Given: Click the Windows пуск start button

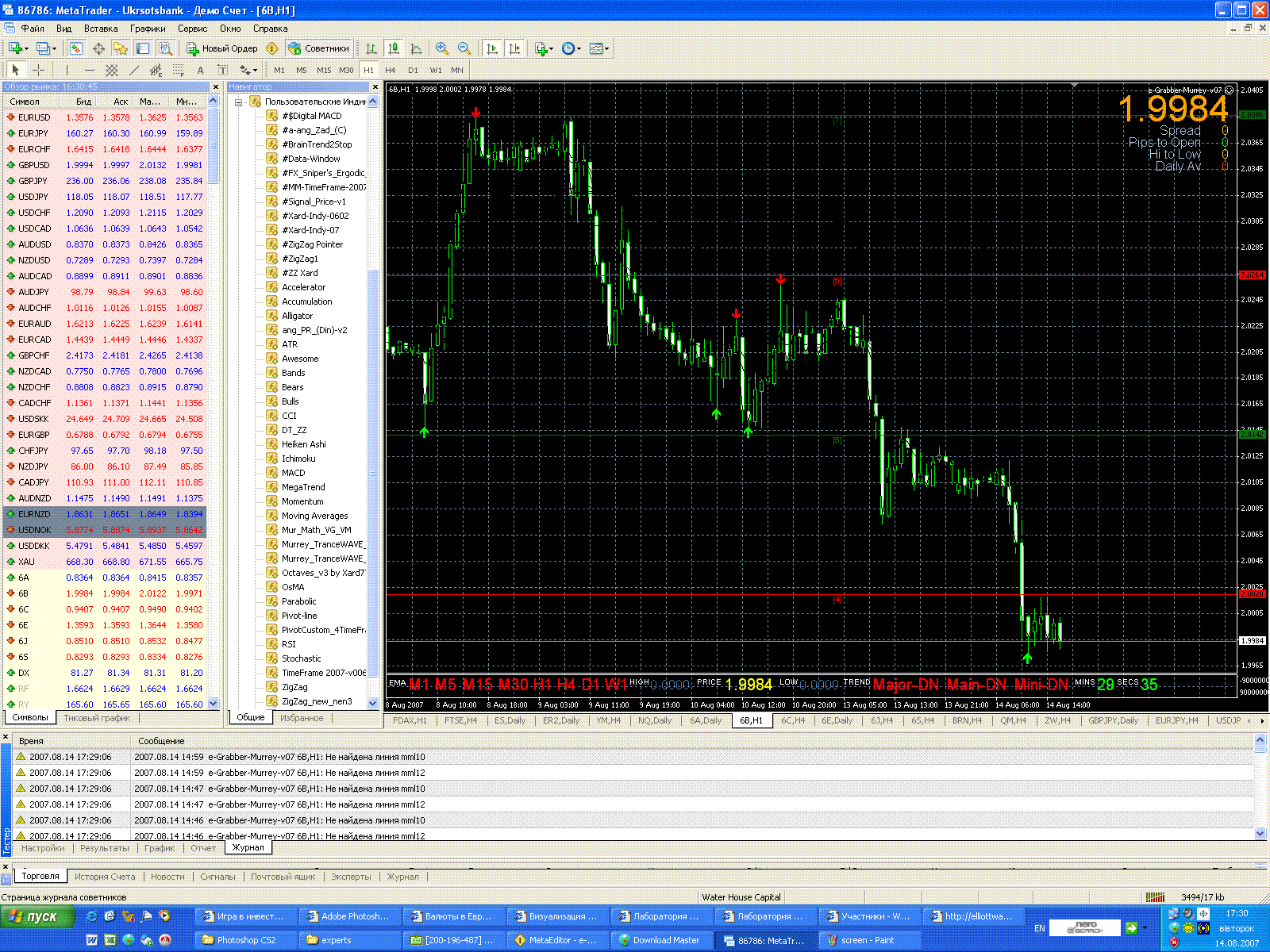Looking at the screenshot, I should (x=37, y=916).
